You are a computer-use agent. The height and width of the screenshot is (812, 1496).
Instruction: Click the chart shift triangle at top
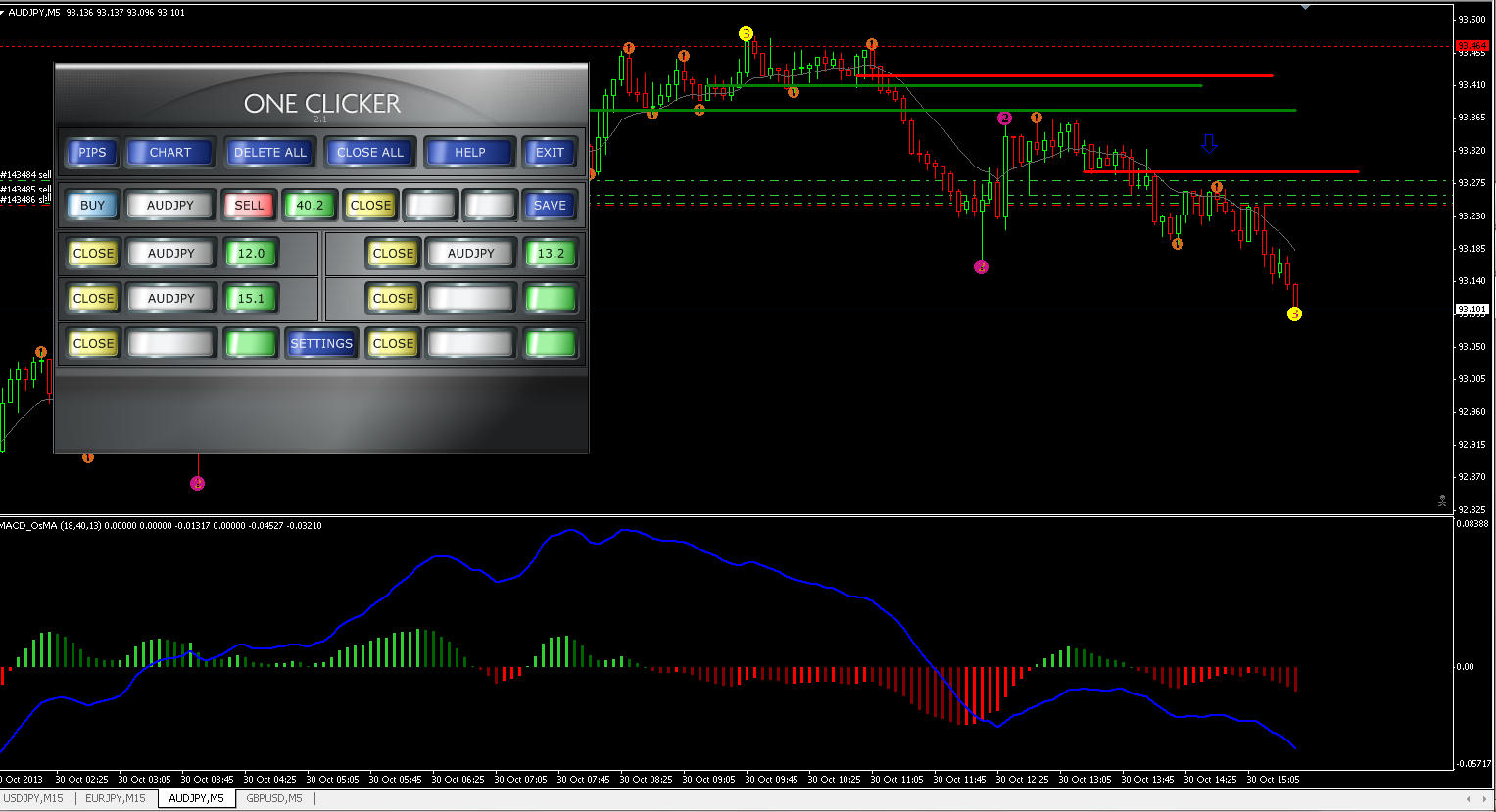click(1305, 7)
